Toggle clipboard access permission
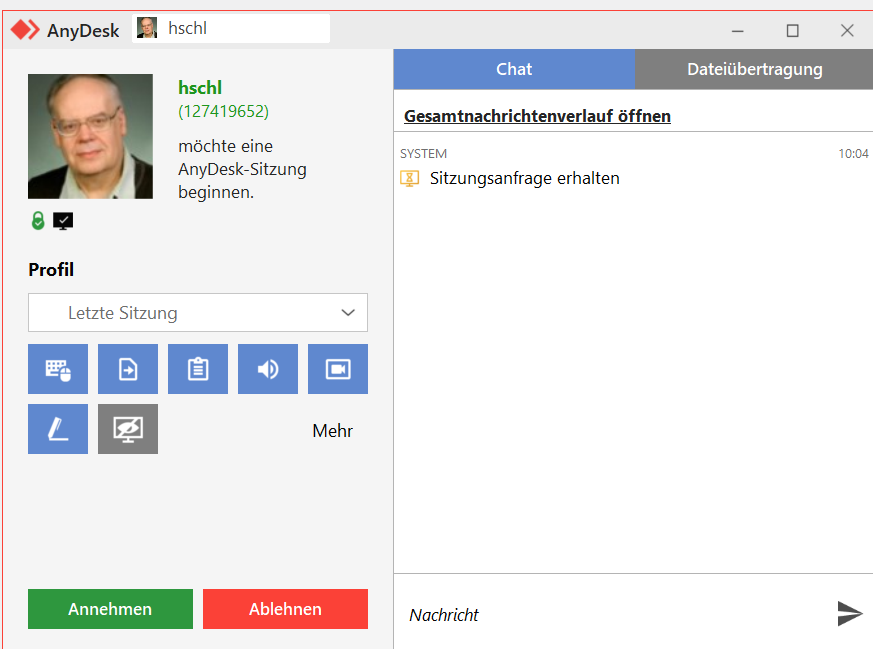 [x=198, y=369]
